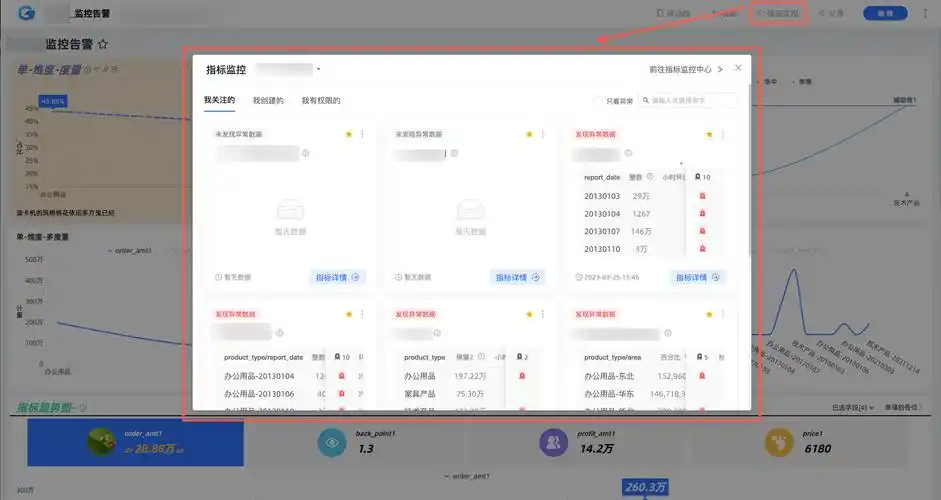Click the alarm bell in the 20130104 row
The height and width of the screenshot is (500, 941).
702,214
